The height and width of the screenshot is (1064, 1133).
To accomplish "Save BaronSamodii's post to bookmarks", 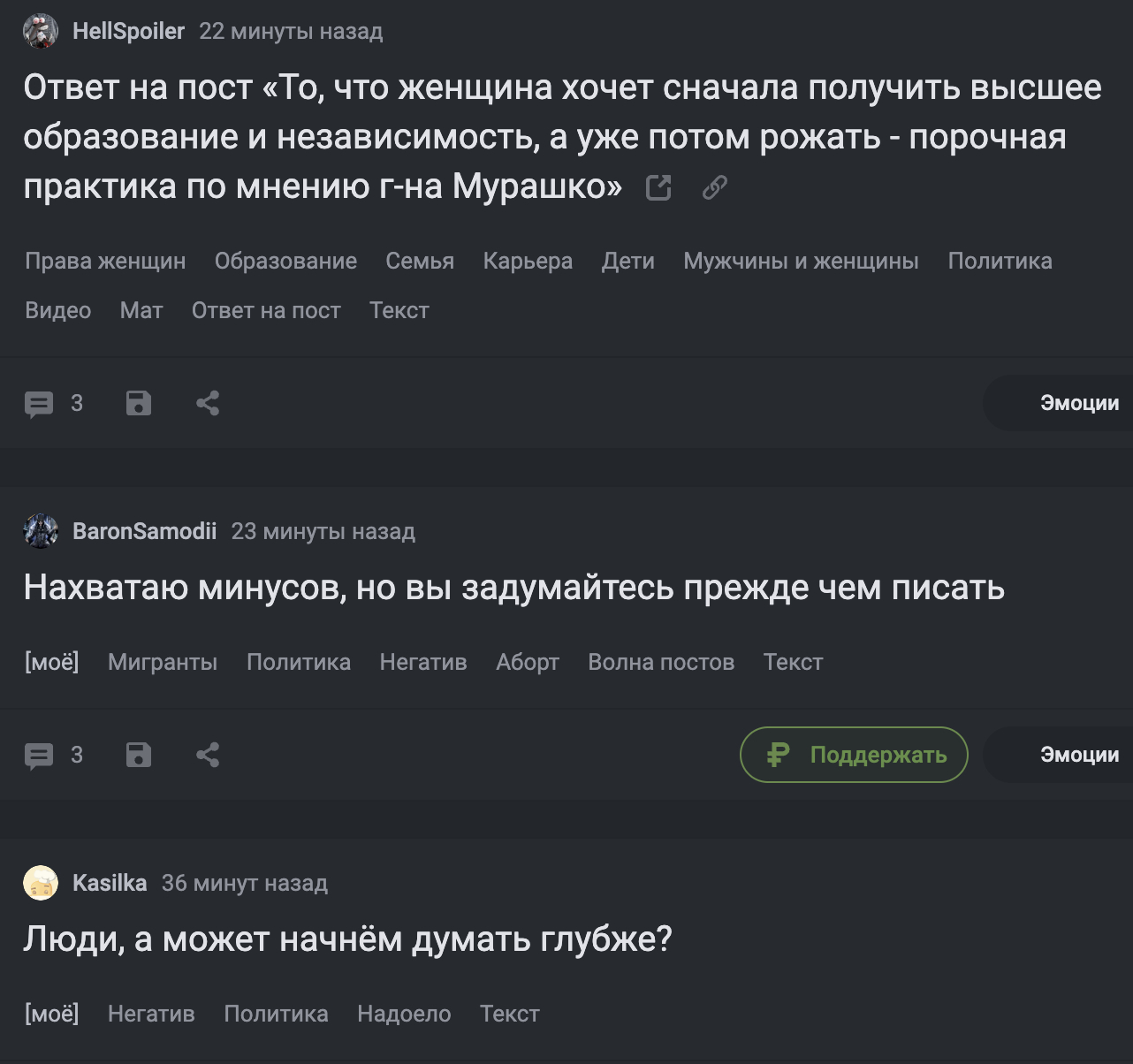I will coord(139,756).
